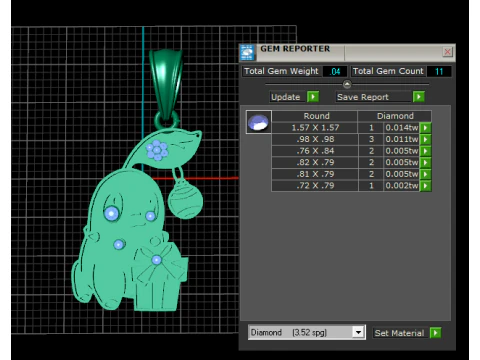480x360 pixels.
Task: Click the green arrow next to Save Report
Action: (419, 97)
